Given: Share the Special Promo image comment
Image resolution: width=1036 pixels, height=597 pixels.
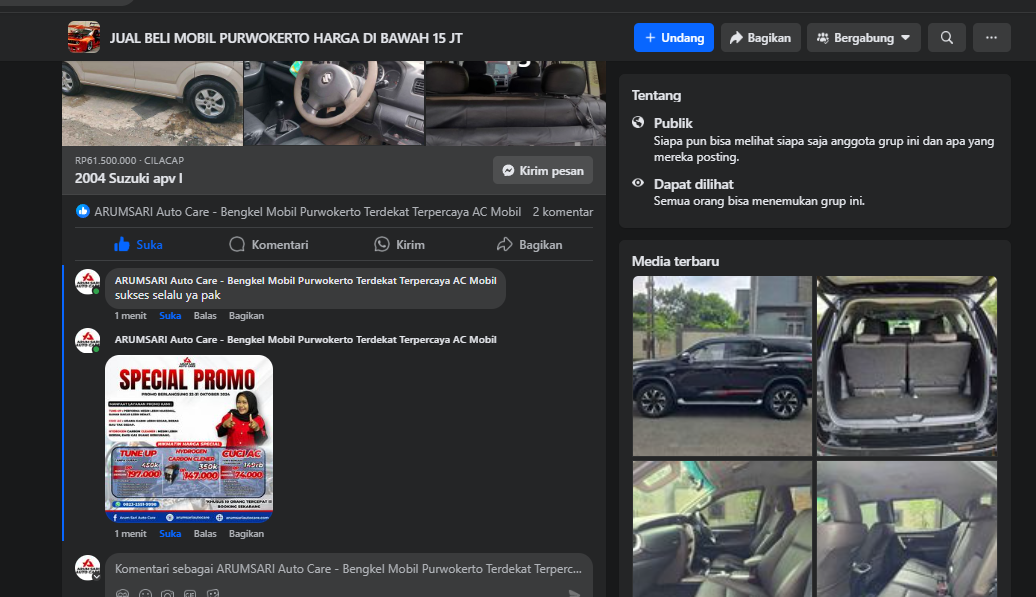Looking at the screenshot, I should (x=246, y=534).
